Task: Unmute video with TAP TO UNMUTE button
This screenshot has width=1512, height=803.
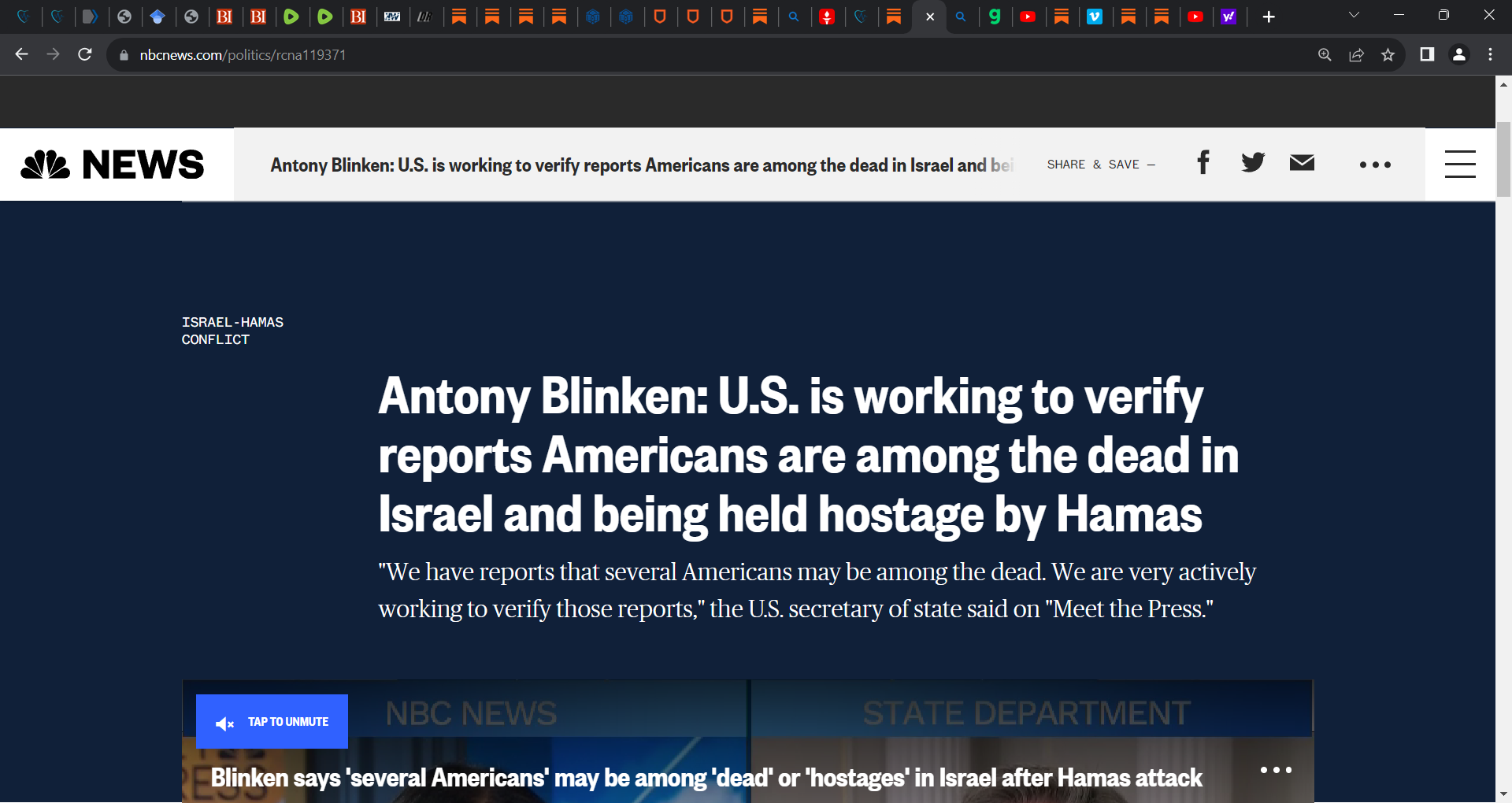Action: pos(272,721)
